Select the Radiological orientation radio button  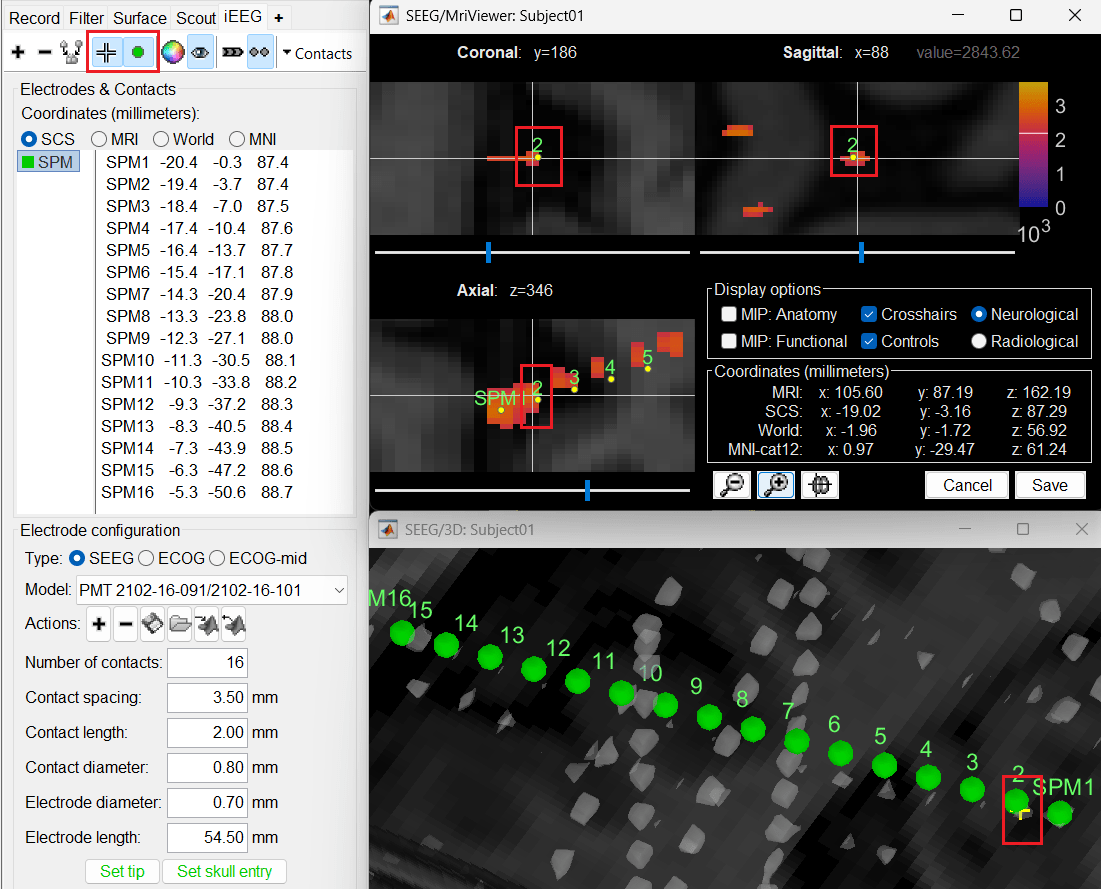click(x=980, y=341)
